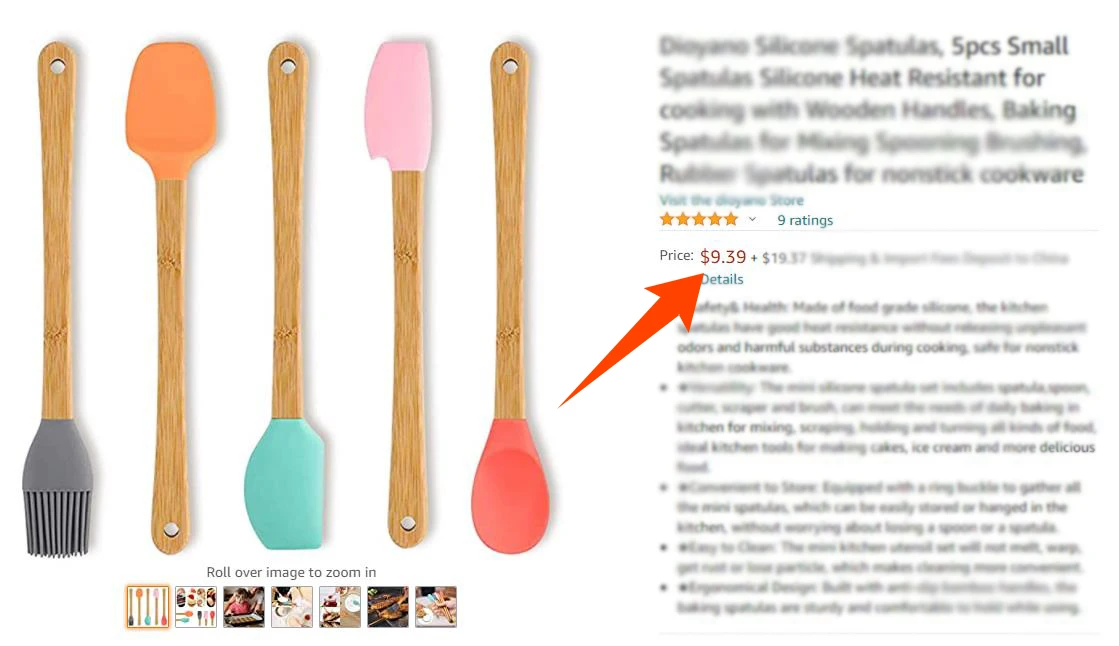Click the pink spatula head in image
This screenshot has width=1119, height=646.
pyautogui.click(x=398, y=106)
